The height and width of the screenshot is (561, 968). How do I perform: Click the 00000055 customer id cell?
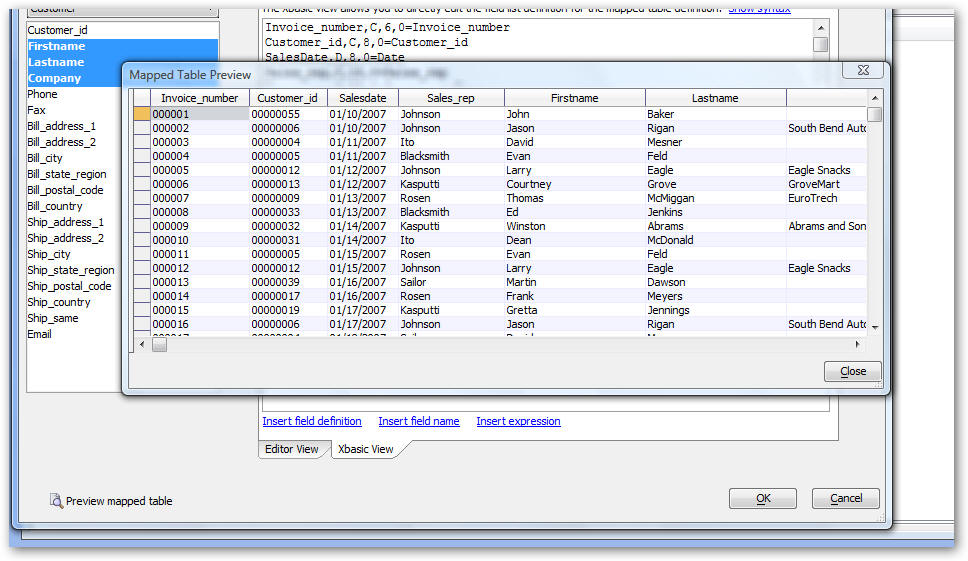point(288,114)
